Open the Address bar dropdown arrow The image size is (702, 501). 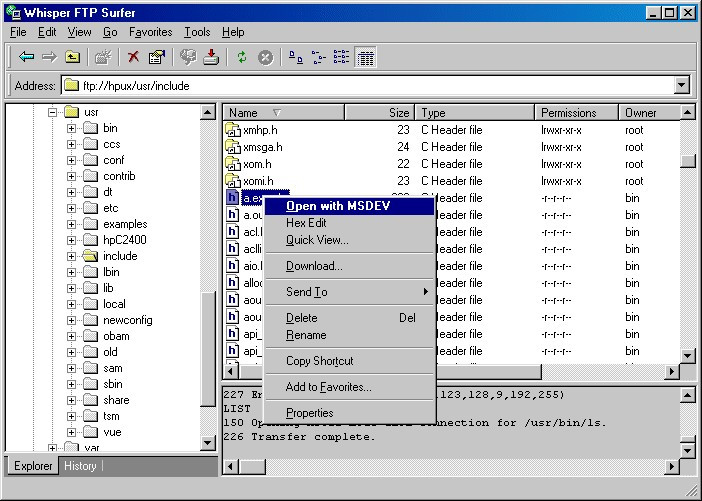pos(681,85)
